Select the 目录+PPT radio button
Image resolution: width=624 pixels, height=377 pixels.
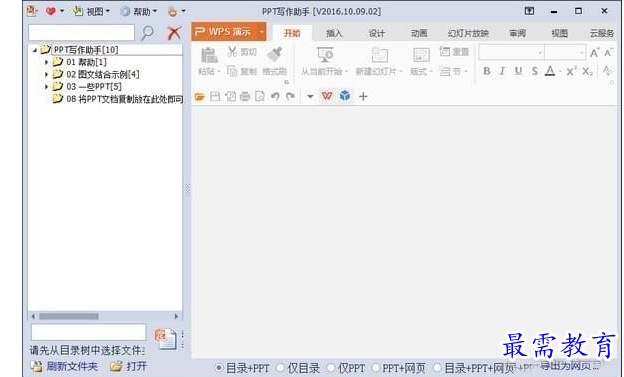pos(219,368)
